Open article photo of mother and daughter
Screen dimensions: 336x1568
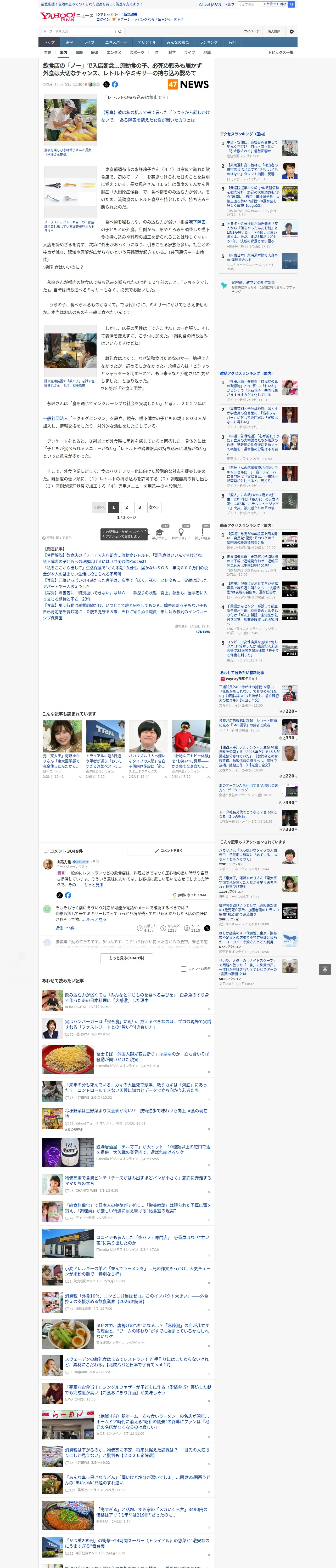pos(70,120)
